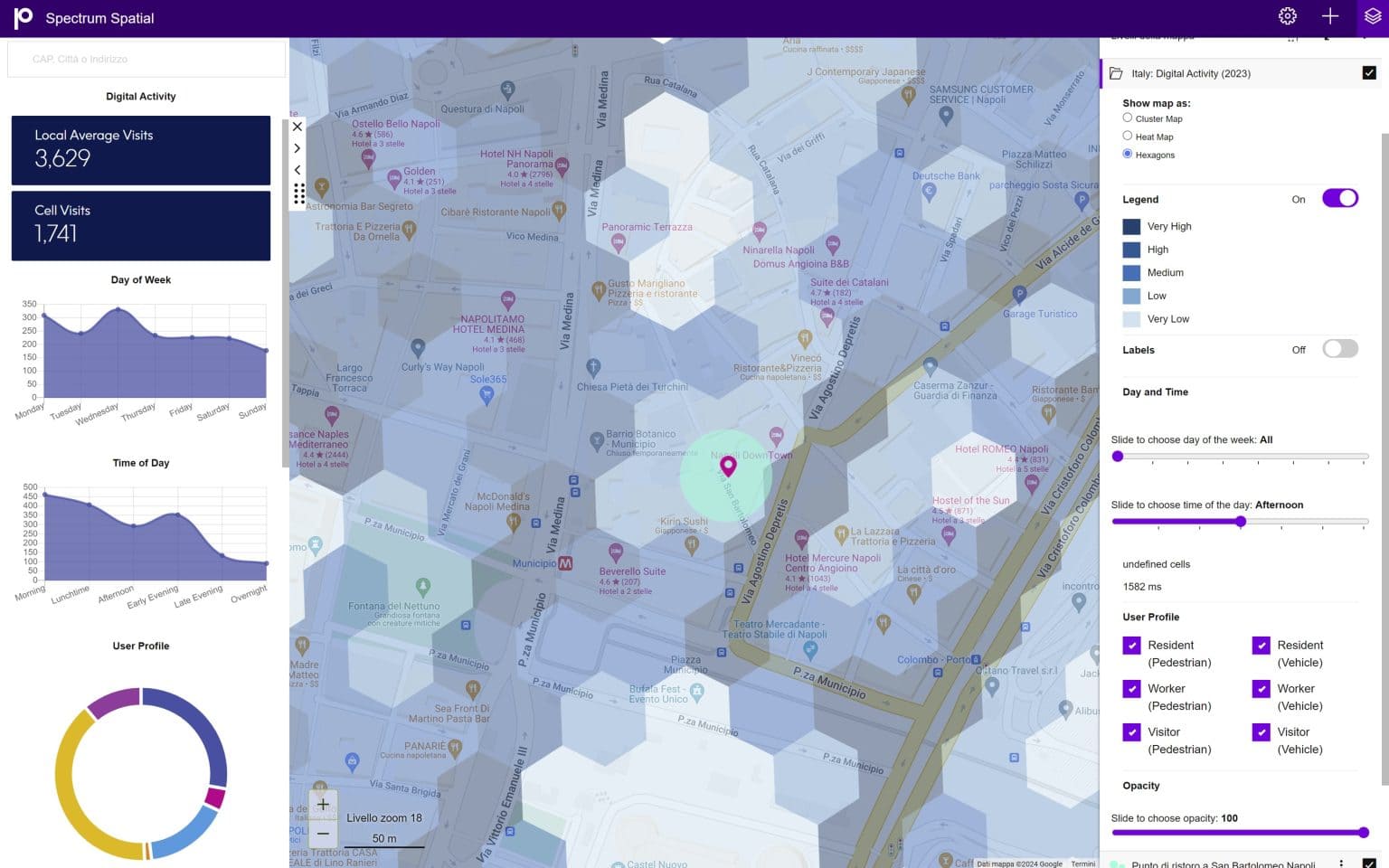Image resolution: width=1389 pixels, height=868 pixels.
Task: Click the CAP, Città o Indirizzo search field
Action: [x=146, y=60]
